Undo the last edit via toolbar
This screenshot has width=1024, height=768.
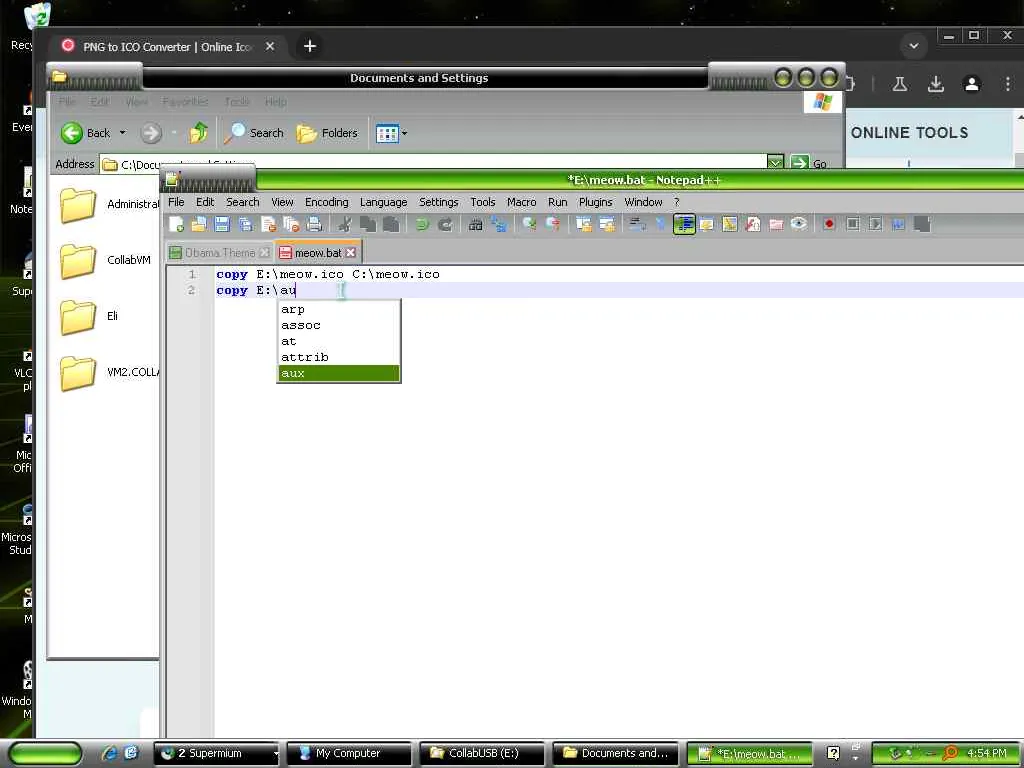[x=422, y=225]
